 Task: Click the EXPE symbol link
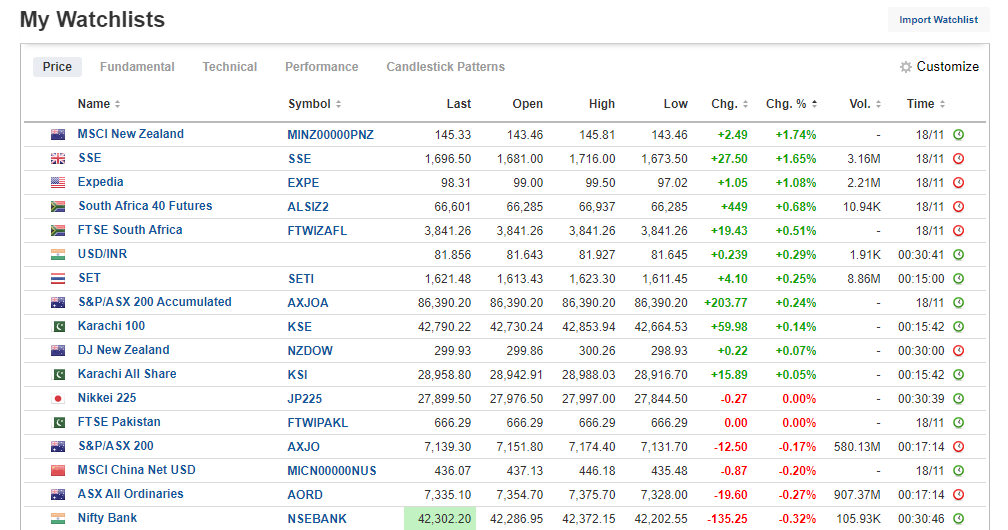(x=303, y=183)
